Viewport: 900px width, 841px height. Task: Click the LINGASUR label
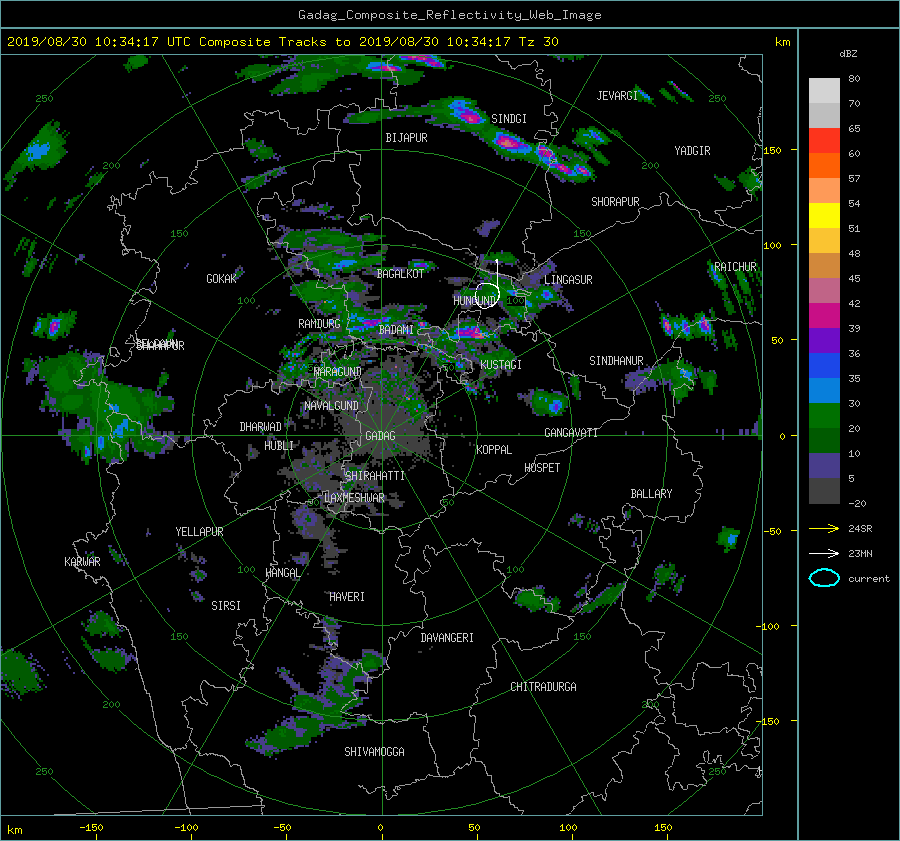click(x=568, y=280)
